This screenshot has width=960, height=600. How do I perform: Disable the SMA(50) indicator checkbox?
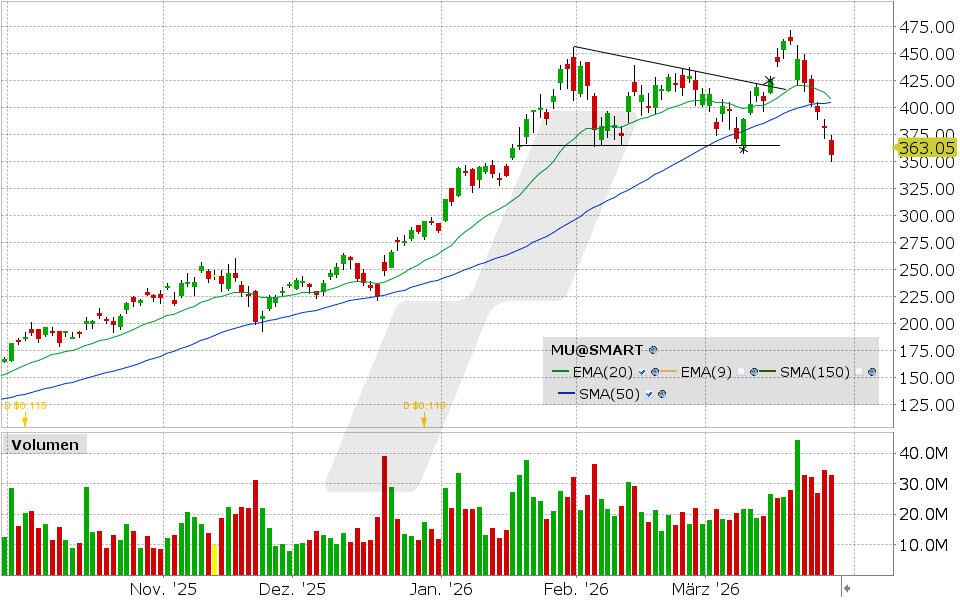pyautogui.click(x=648, y=394)
